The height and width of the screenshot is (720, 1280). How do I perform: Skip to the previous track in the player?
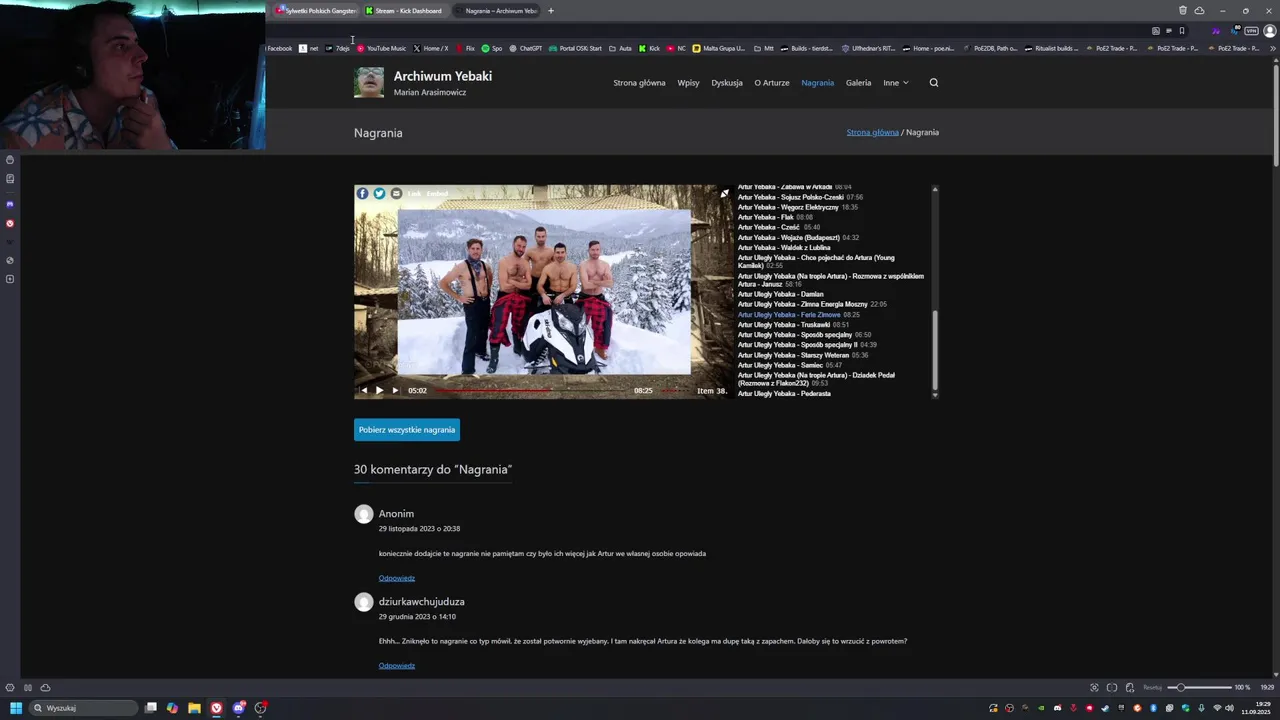(364, 390)
